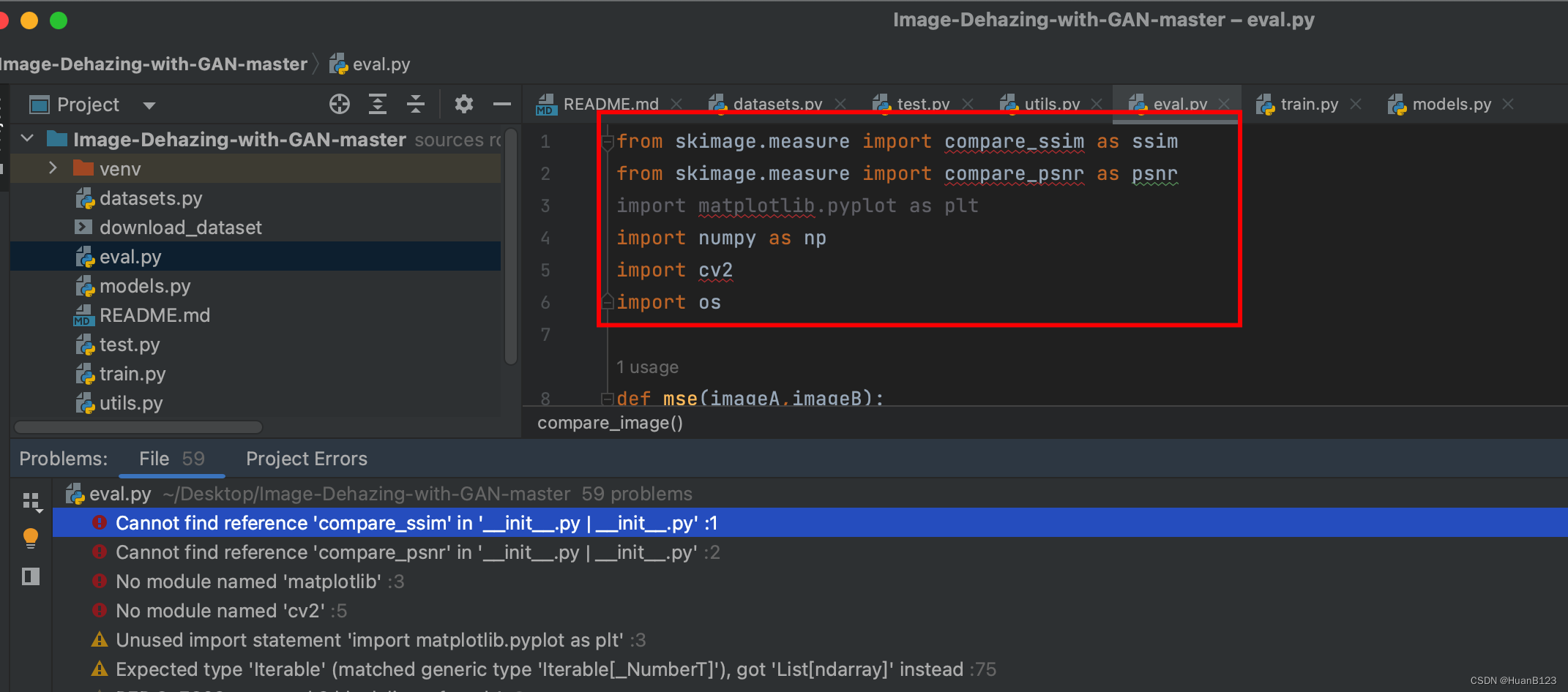Fold the import block at line 1

607,142
